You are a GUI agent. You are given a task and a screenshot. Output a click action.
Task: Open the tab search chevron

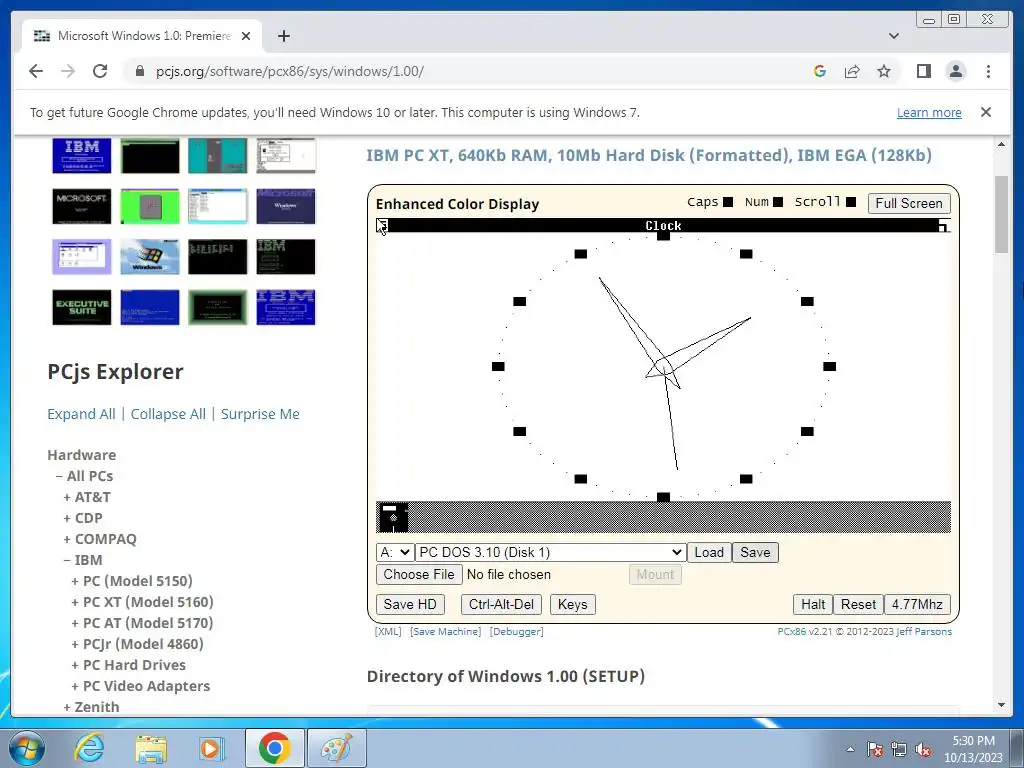pos(894,36)
